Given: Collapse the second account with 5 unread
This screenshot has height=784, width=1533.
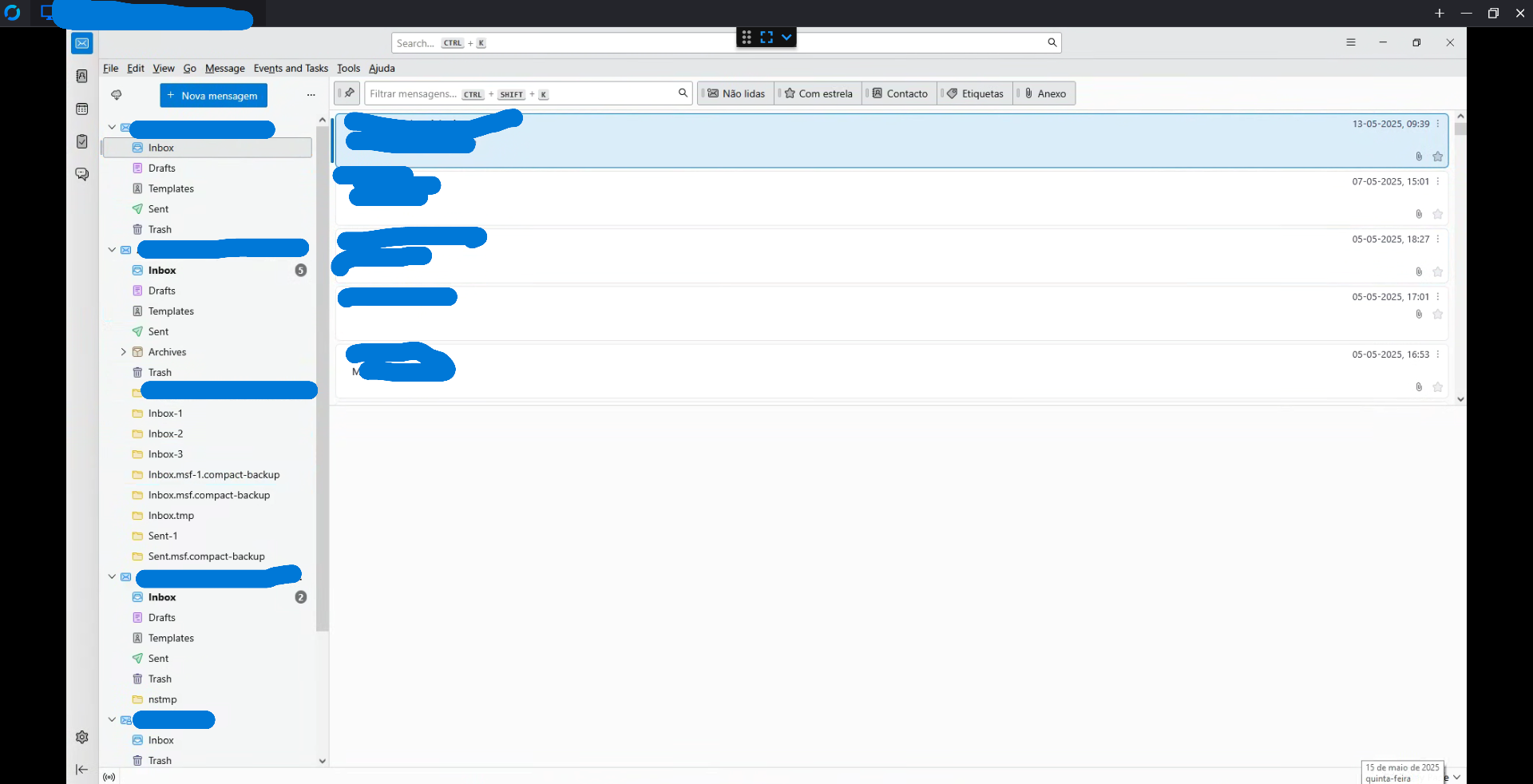Looking at the screenshot, I should [x=112, y=250].
